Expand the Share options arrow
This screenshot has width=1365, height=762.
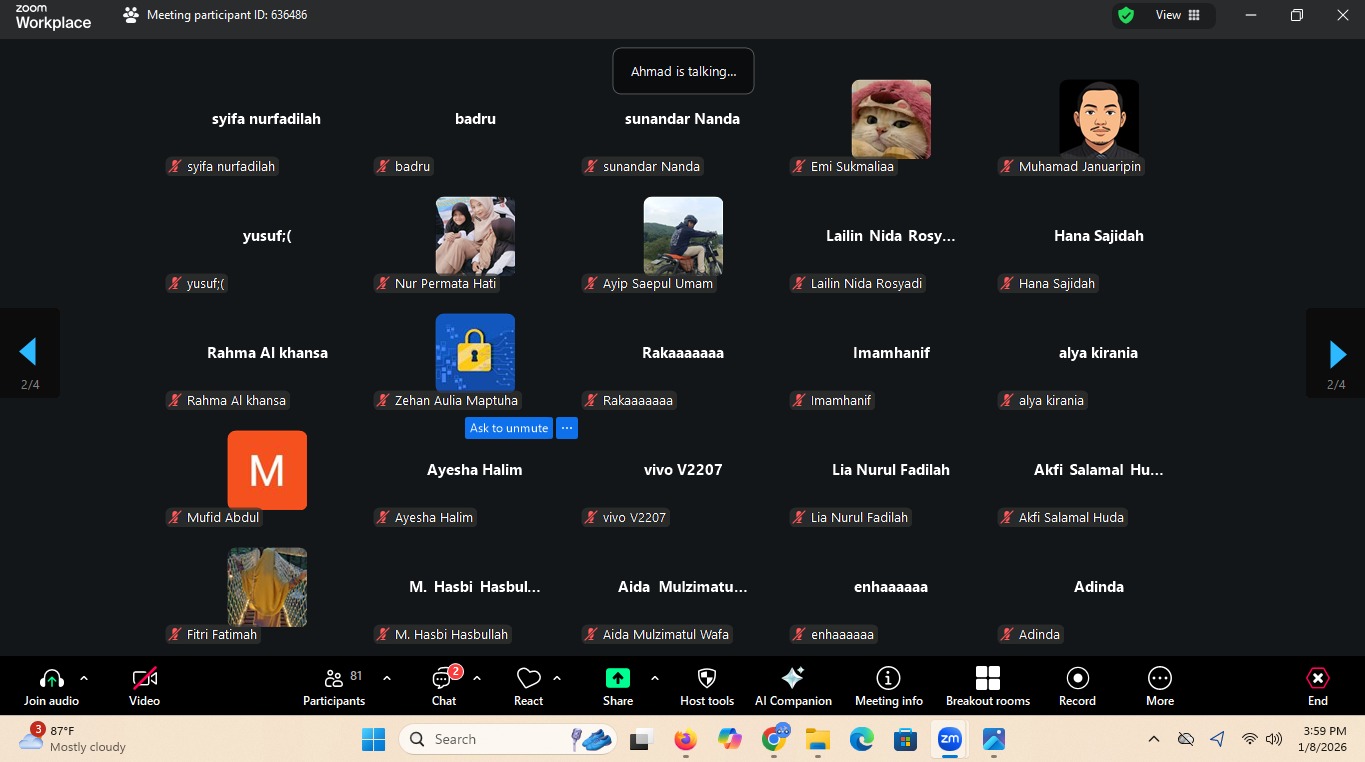click(x=655, y=678)
